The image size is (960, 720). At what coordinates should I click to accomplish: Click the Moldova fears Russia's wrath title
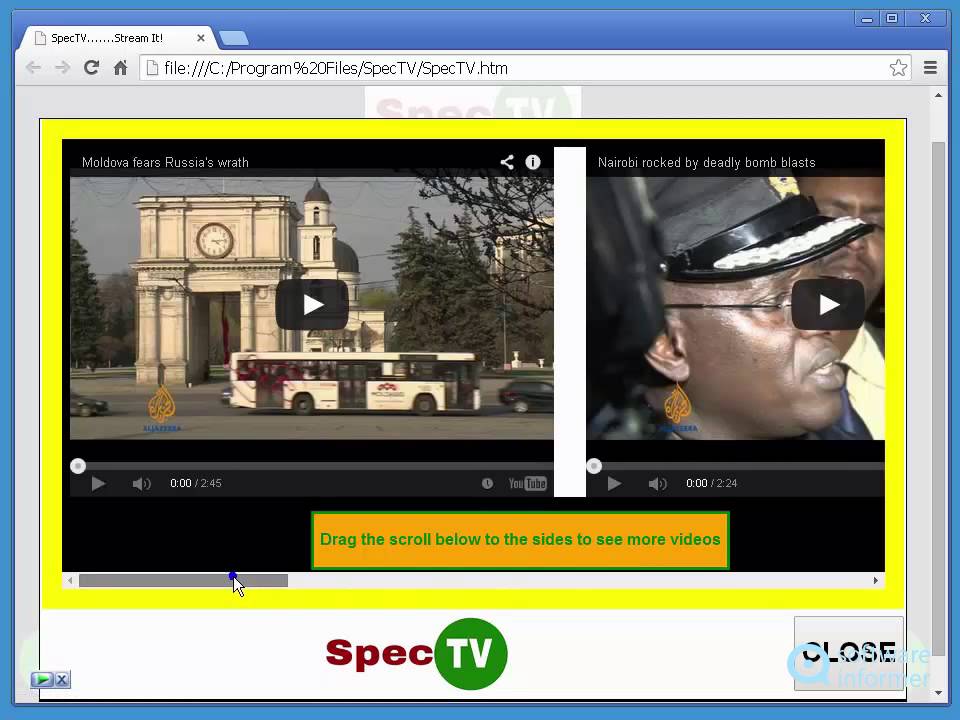[165, 162]
